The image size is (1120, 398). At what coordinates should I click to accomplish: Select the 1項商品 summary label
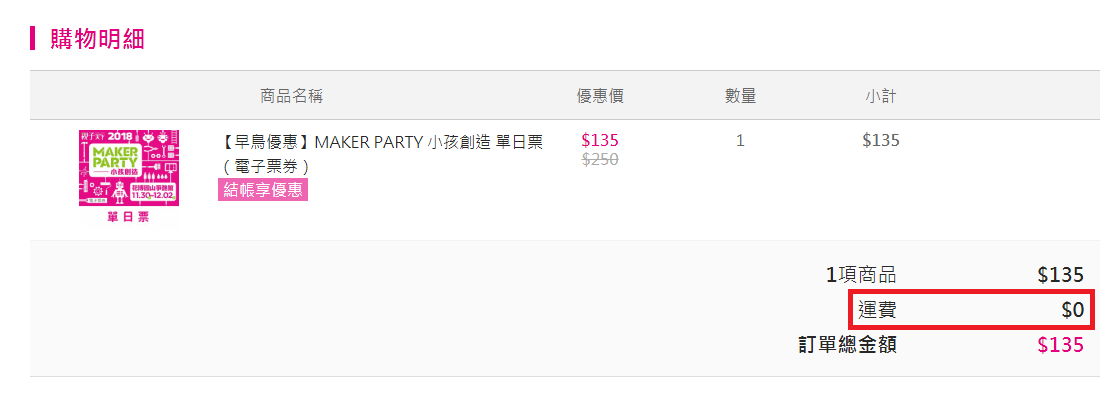point(861,275)
